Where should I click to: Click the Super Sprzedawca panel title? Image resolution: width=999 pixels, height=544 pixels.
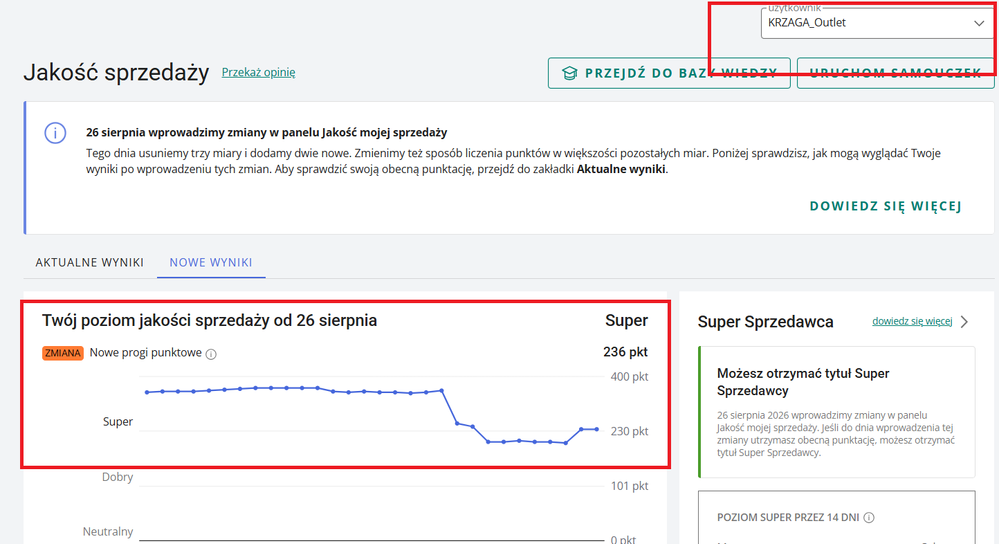point(765,322)
